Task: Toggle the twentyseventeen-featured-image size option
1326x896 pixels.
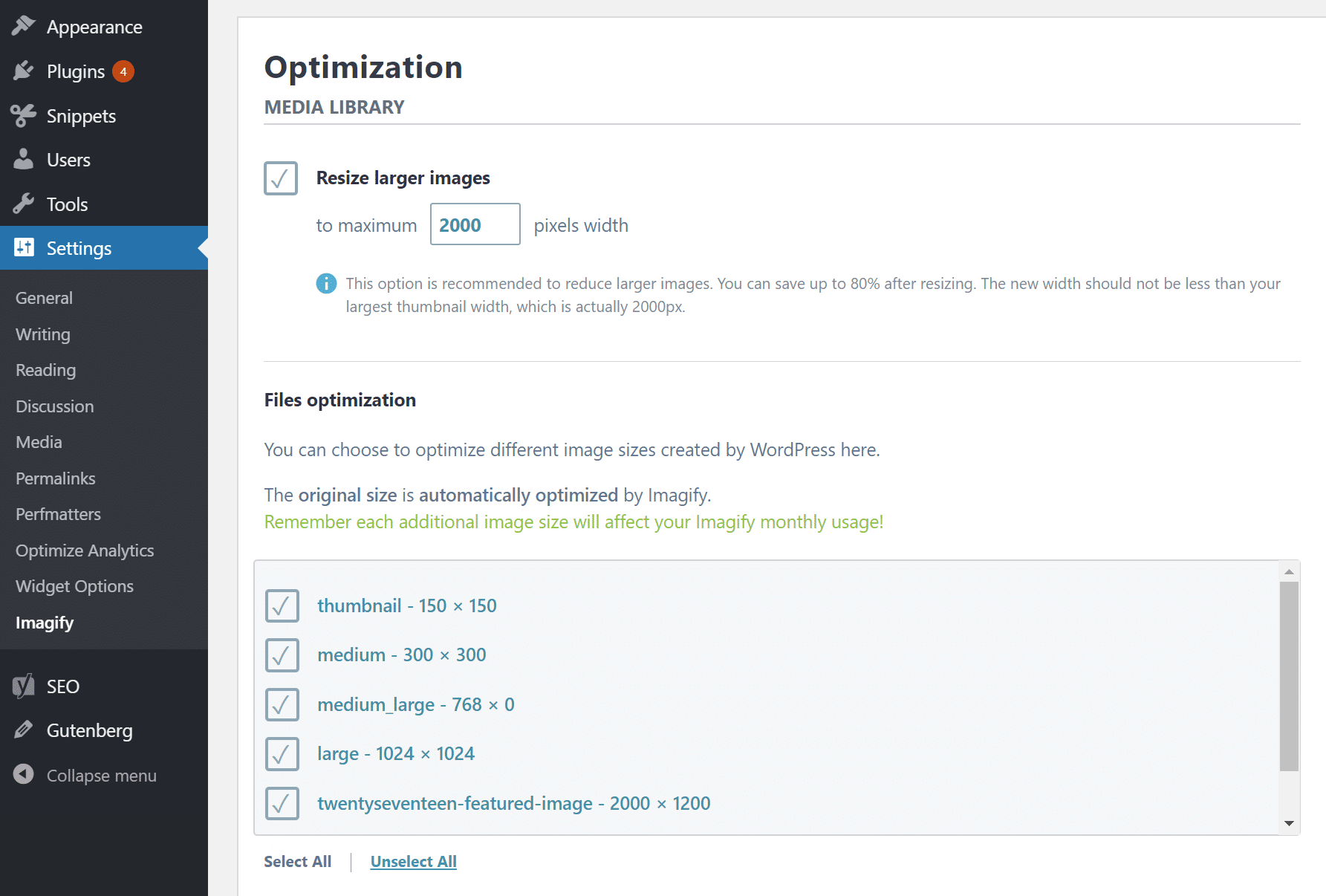Action: pyautogui.click(x=282, y=803)
